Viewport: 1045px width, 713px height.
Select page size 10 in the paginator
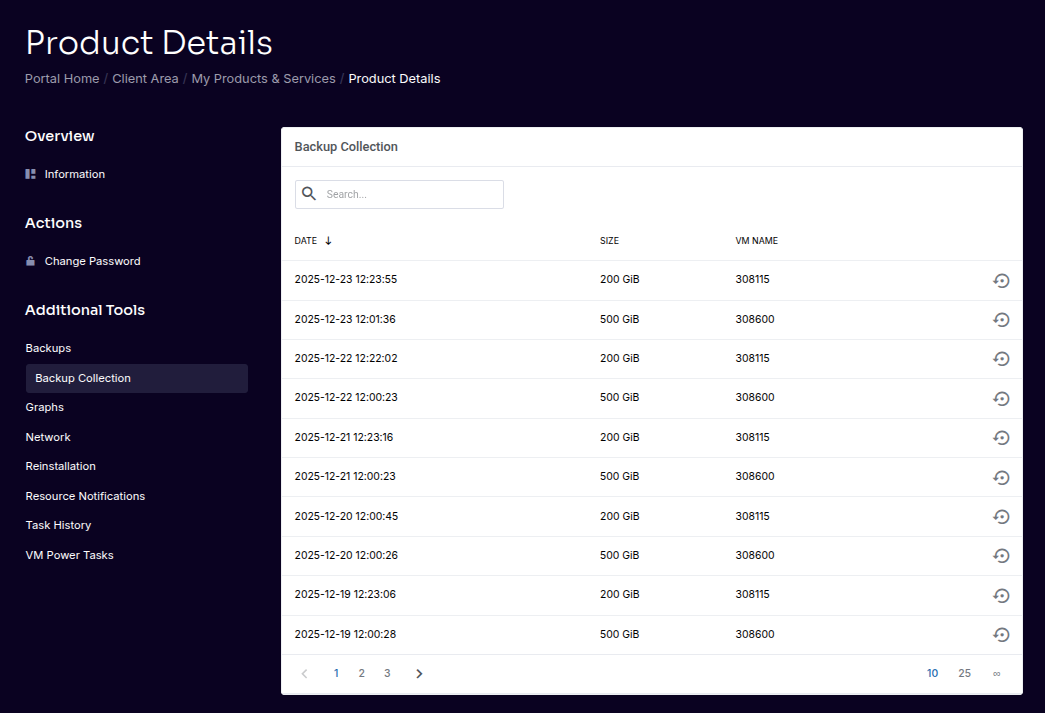(932, 673)
